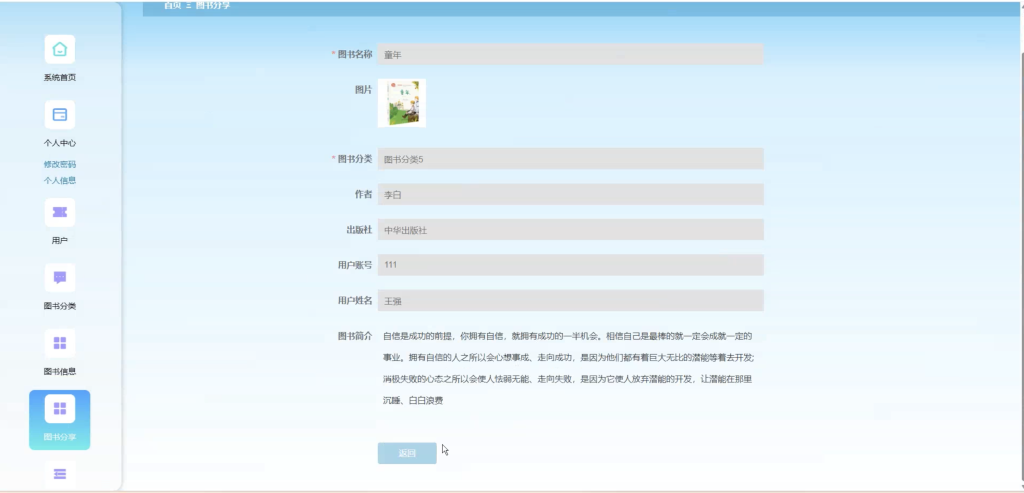
Task: Open the 个人信息 sidebar link
Action: (60, 181)
